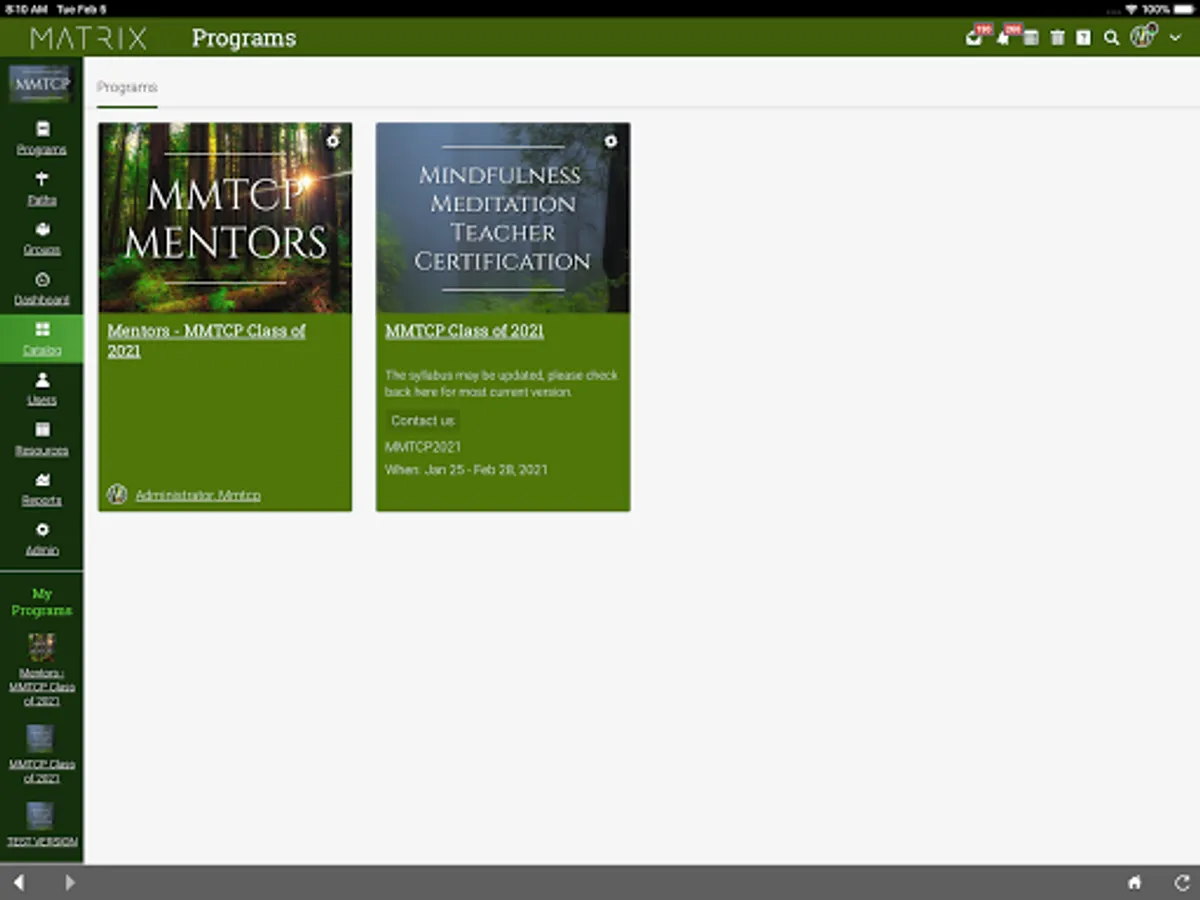Open Dashboard in the left sidebar
The width and height of the screenshot is (1200, 900).
(42, 288)
